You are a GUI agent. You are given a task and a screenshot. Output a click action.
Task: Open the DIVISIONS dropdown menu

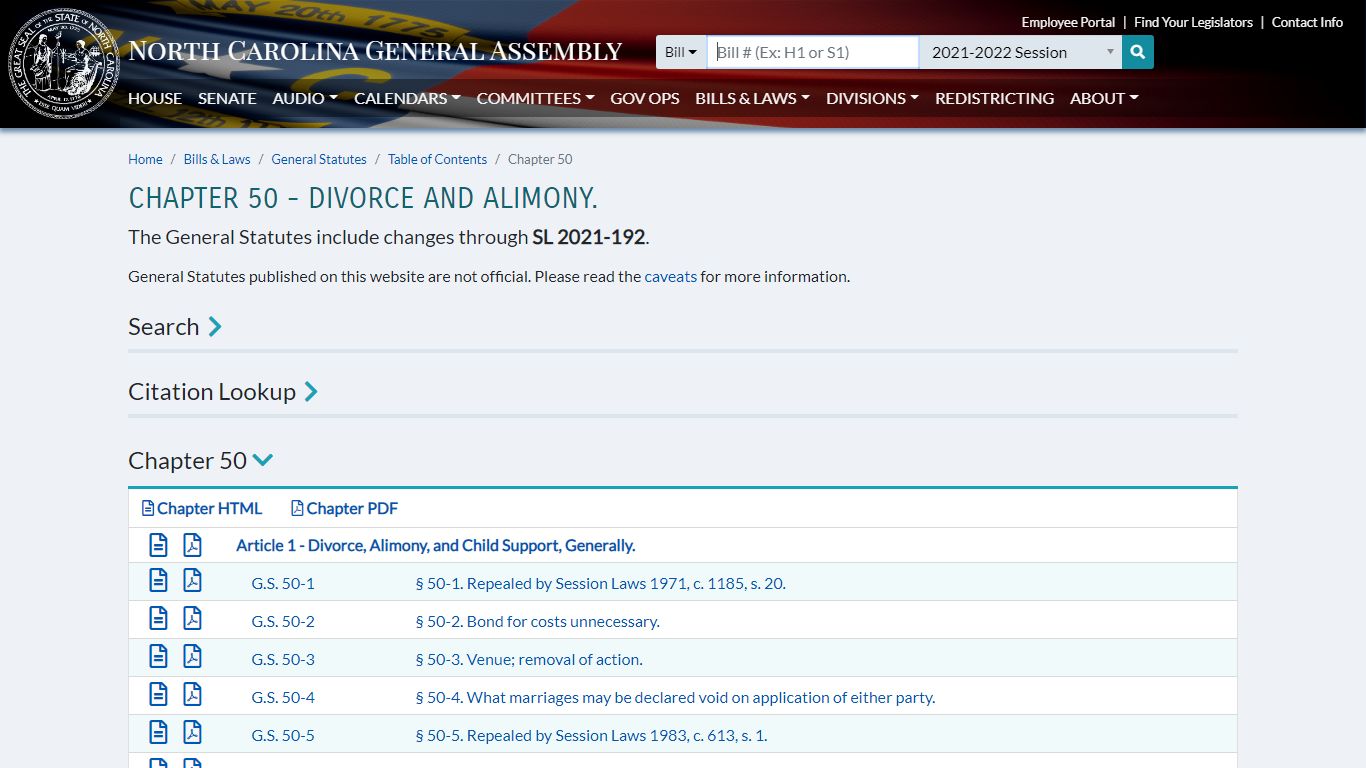pyautogui.click(x=872, y=98)
